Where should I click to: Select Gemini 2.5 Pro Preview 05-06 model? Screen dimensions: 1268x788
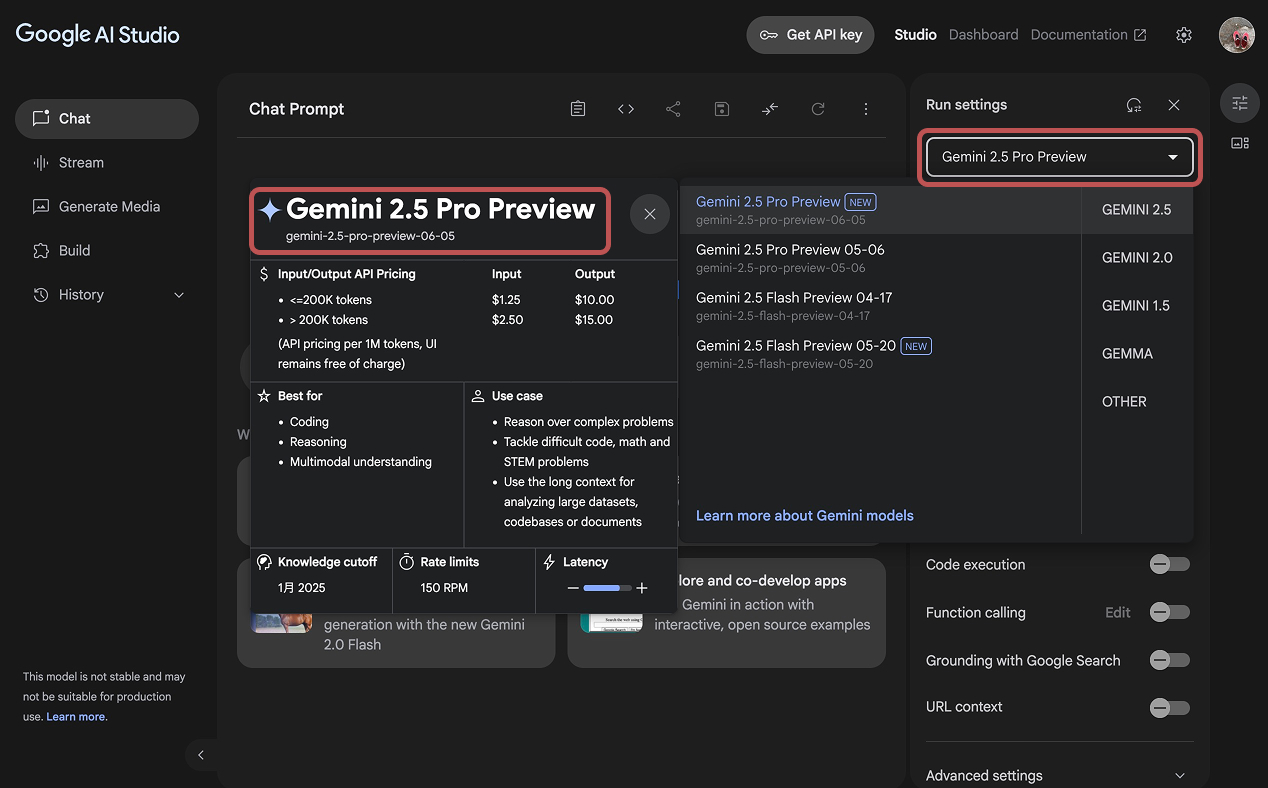pyautogui.click(x=880, y=258)
